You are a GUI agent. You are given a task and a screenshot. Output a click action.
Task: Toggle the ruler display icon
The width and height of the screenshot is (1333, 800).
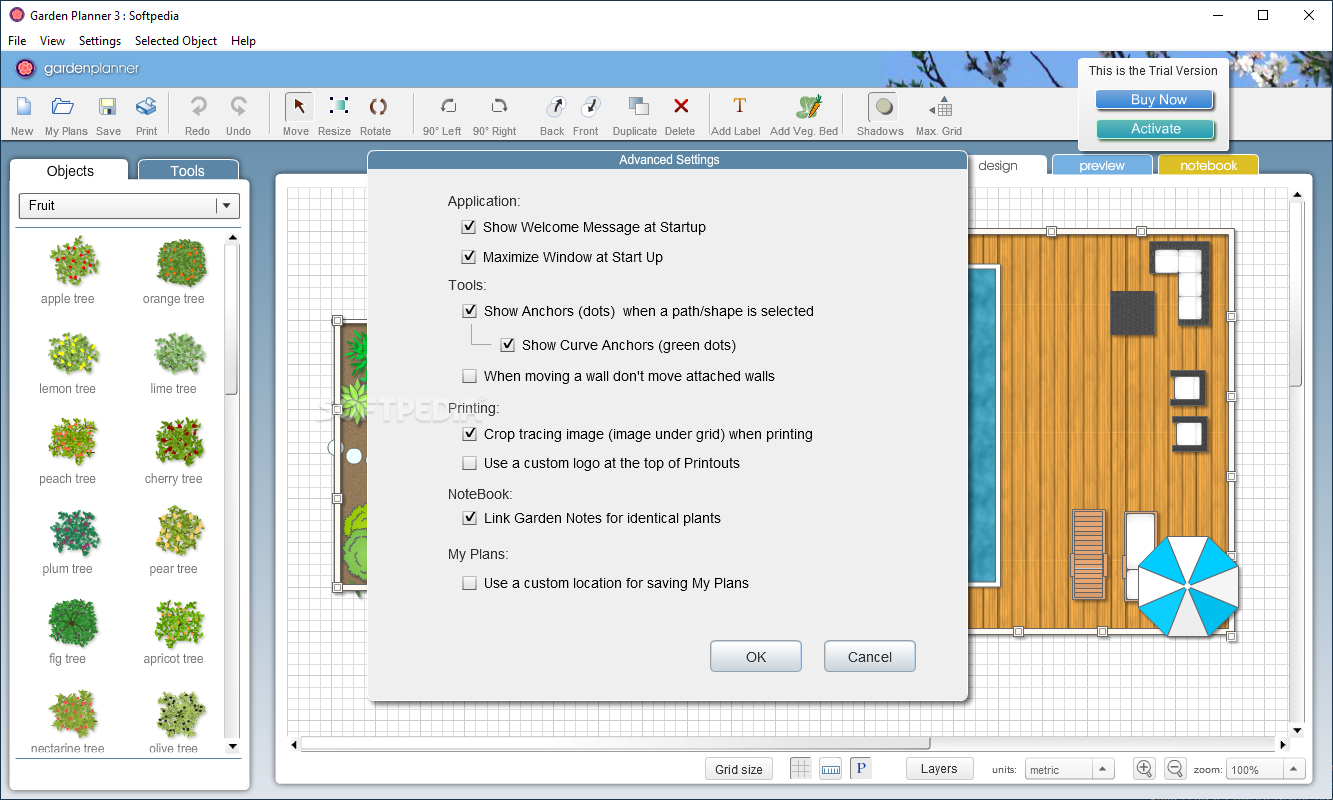click(x=831, y=768)
